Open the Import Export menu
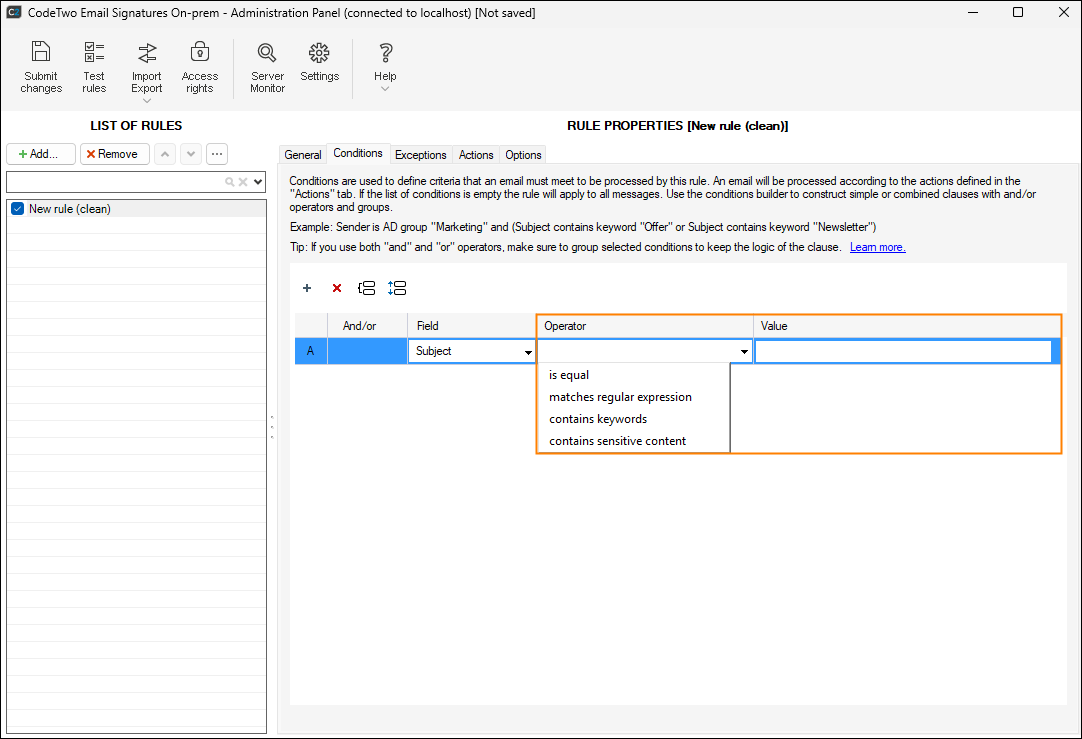This screenshot has height=739, width=1082. [147, 53]
